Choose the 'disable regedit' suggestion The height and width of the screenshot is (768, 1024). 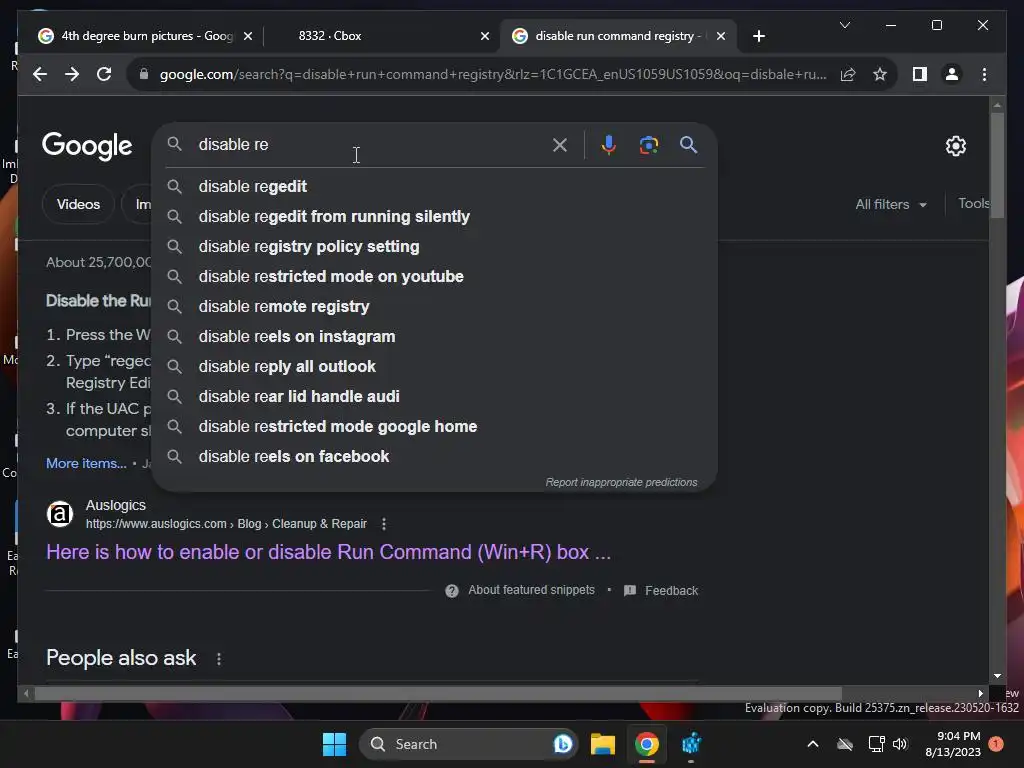click(434, 187)
